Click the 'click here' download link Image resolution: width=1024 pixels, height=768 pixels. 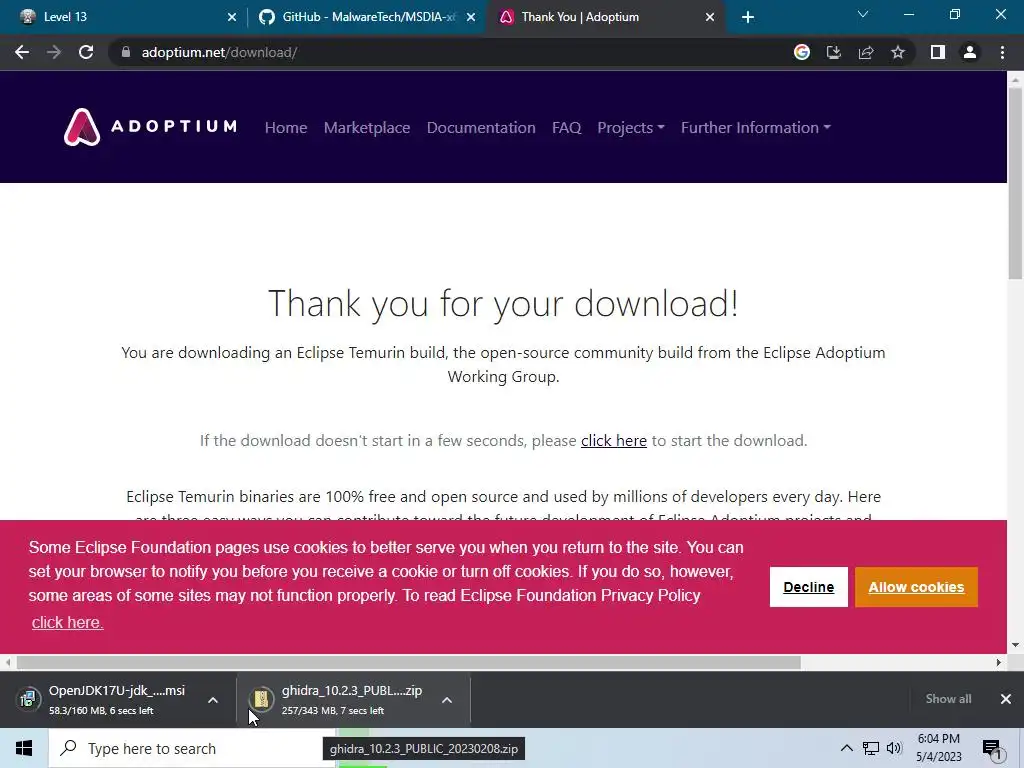(614, 441)
